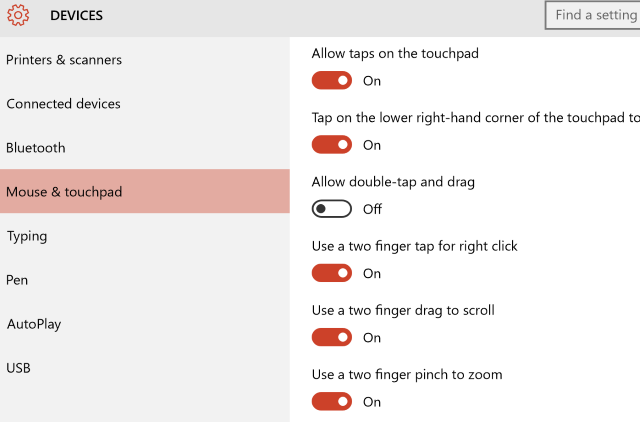This screenshot has width=640, height=422.
Task: Click the Settings gear icon
Action: pos(18,16)
